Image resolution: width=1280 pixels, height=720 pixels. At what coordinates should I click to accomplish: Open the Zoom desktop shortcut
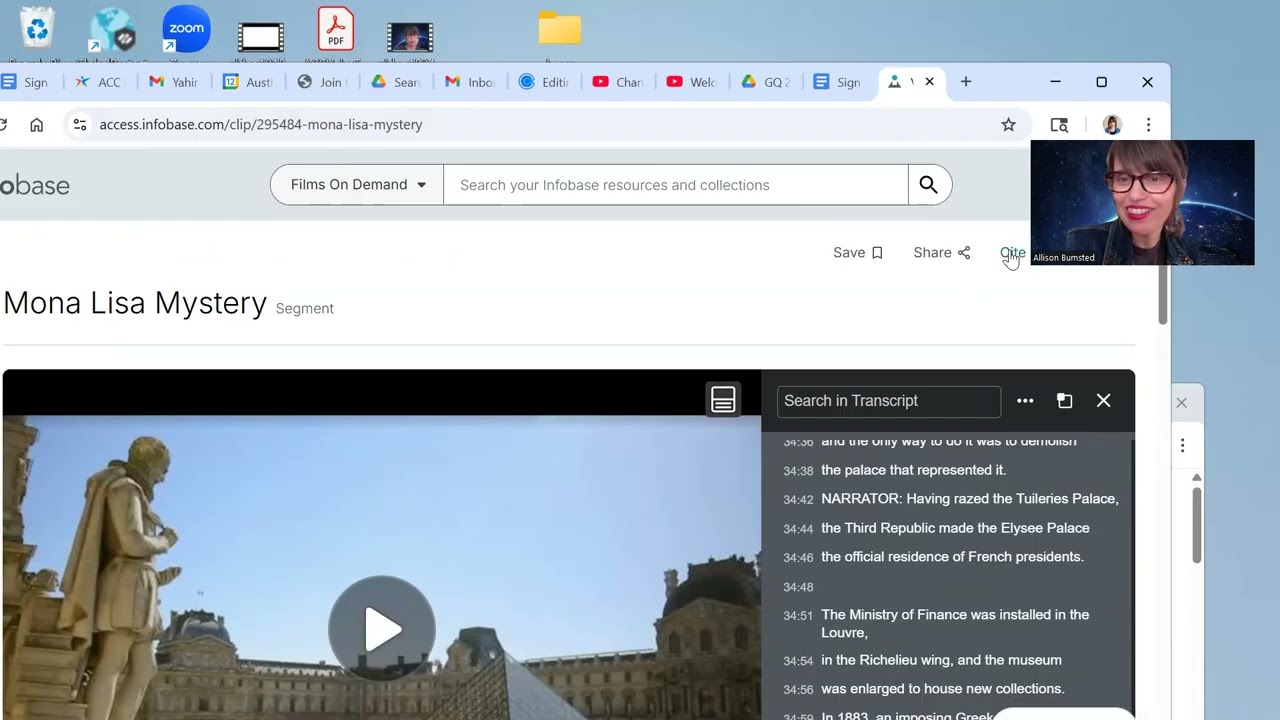(x=186, y=29)
